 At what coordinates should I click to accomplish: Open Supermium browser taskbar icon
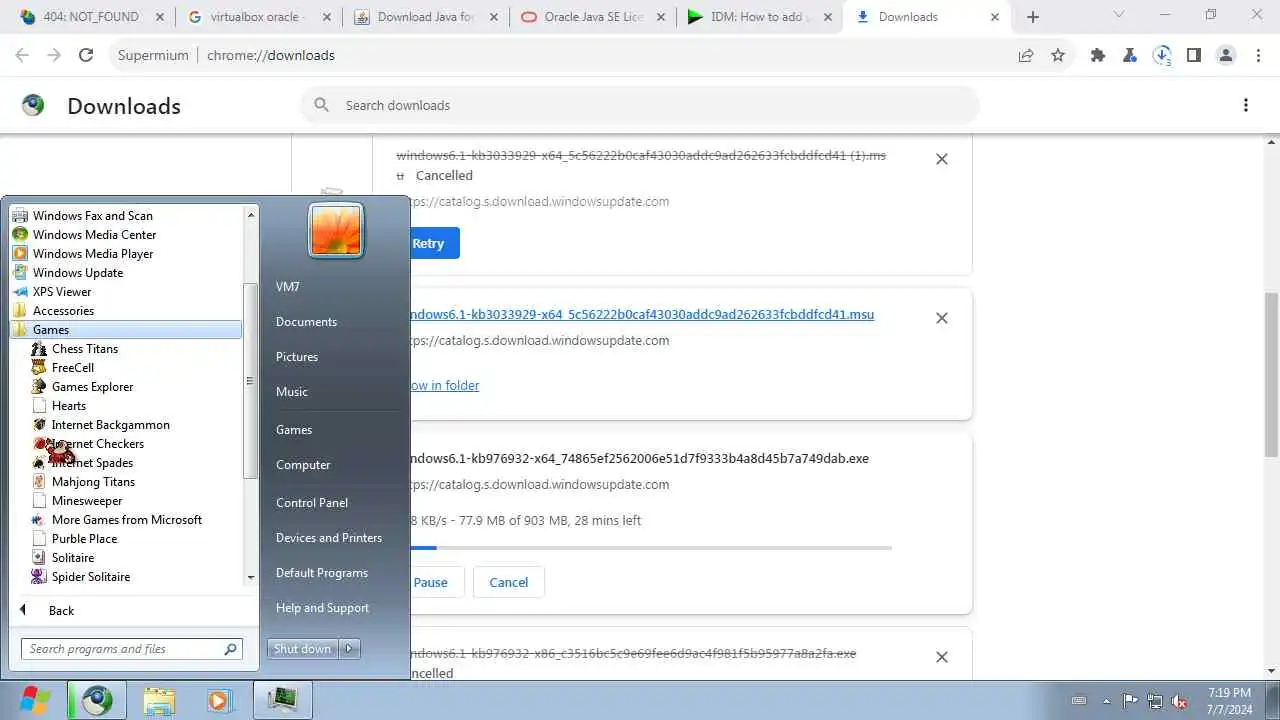click(x=97, y=700)
